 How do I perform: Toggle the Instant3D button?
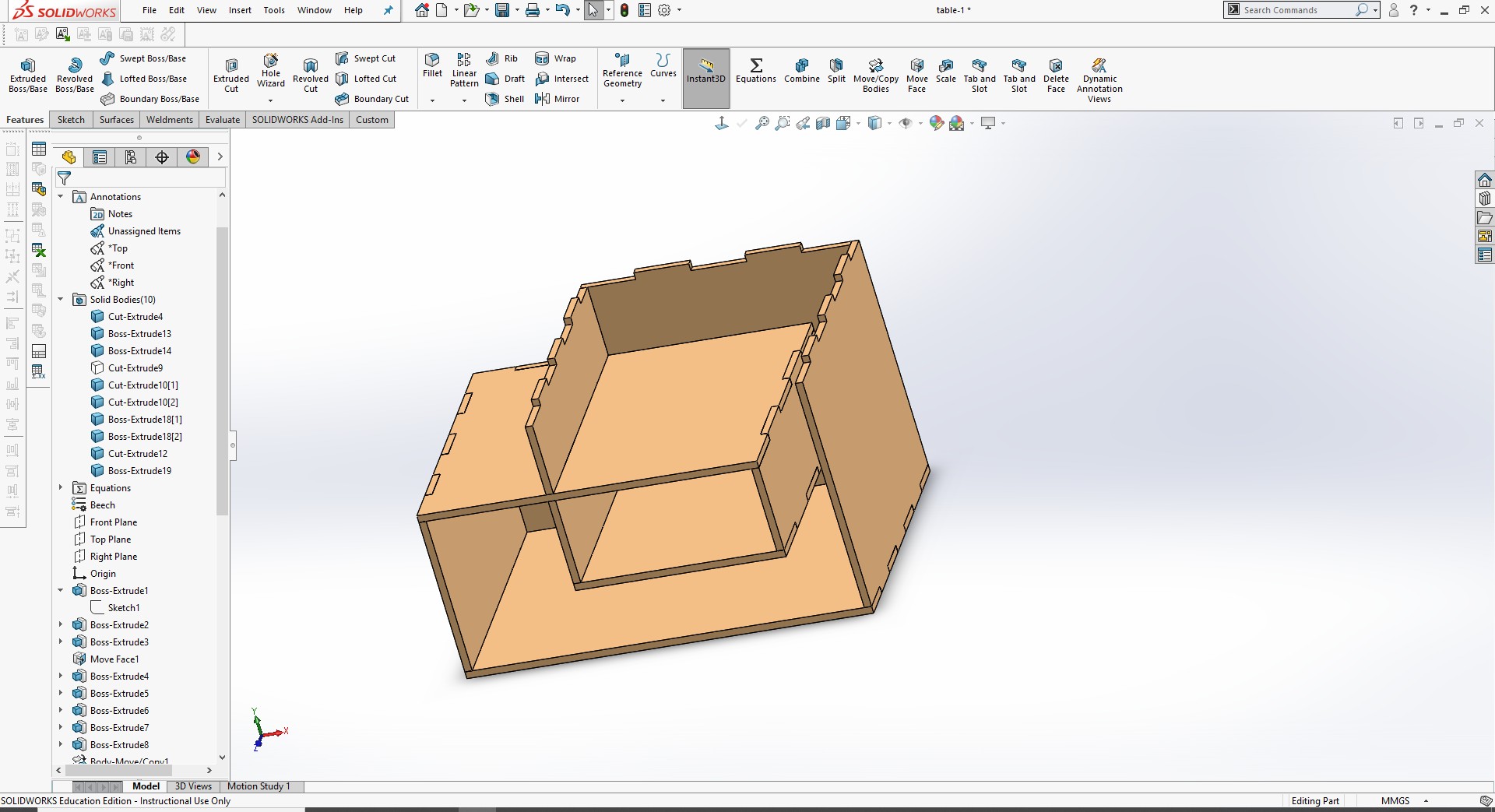[706, 78]
